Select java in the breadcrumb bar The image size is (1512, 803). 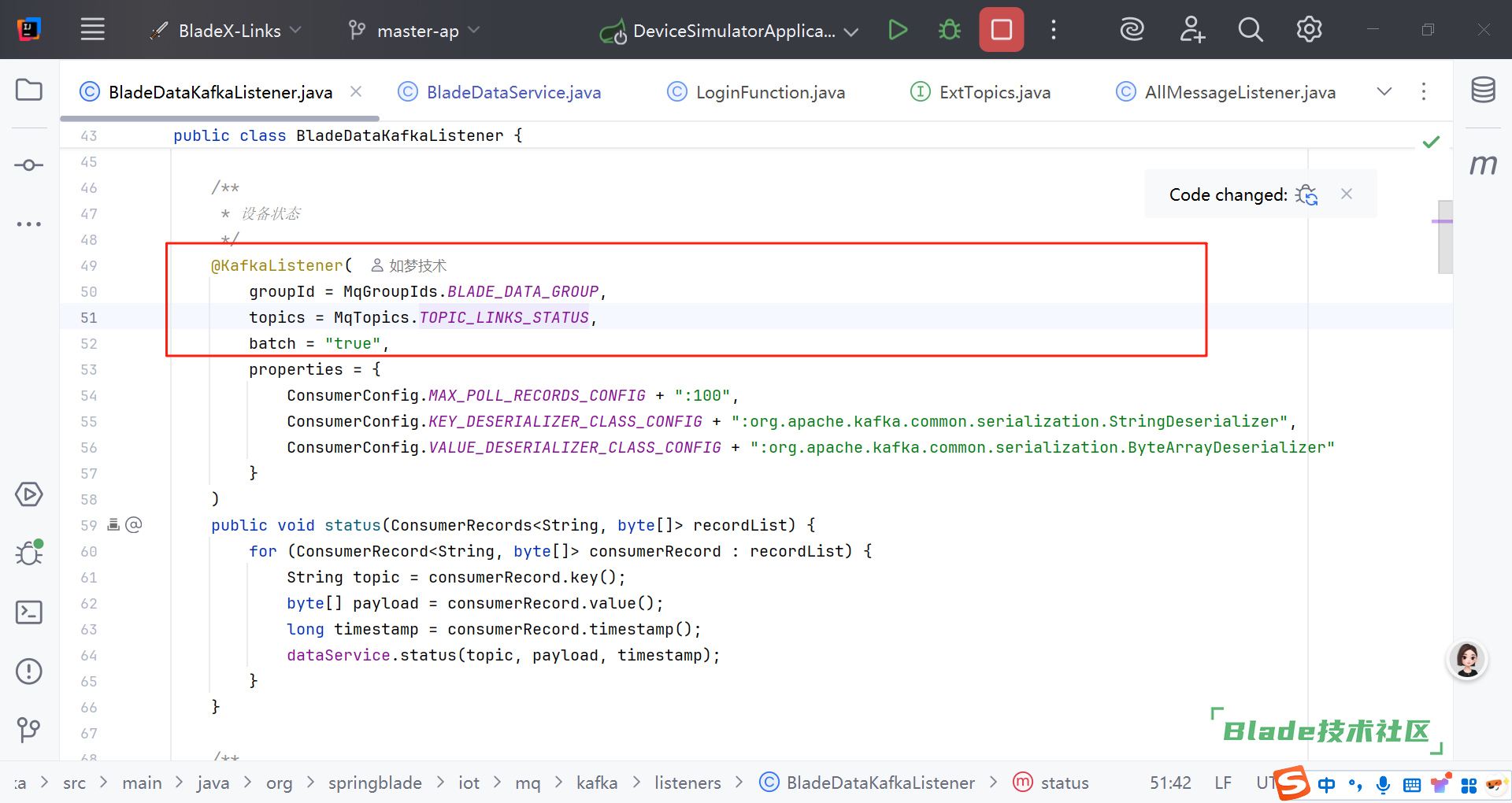tap(213, 783)
